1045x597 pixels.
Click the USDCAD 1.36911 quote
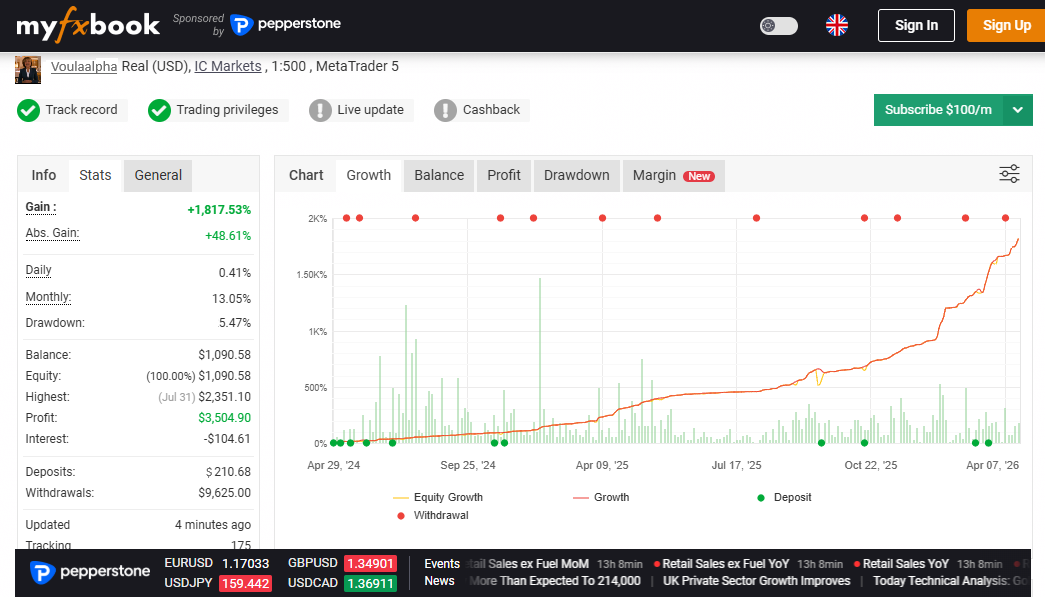click(342, 583)
